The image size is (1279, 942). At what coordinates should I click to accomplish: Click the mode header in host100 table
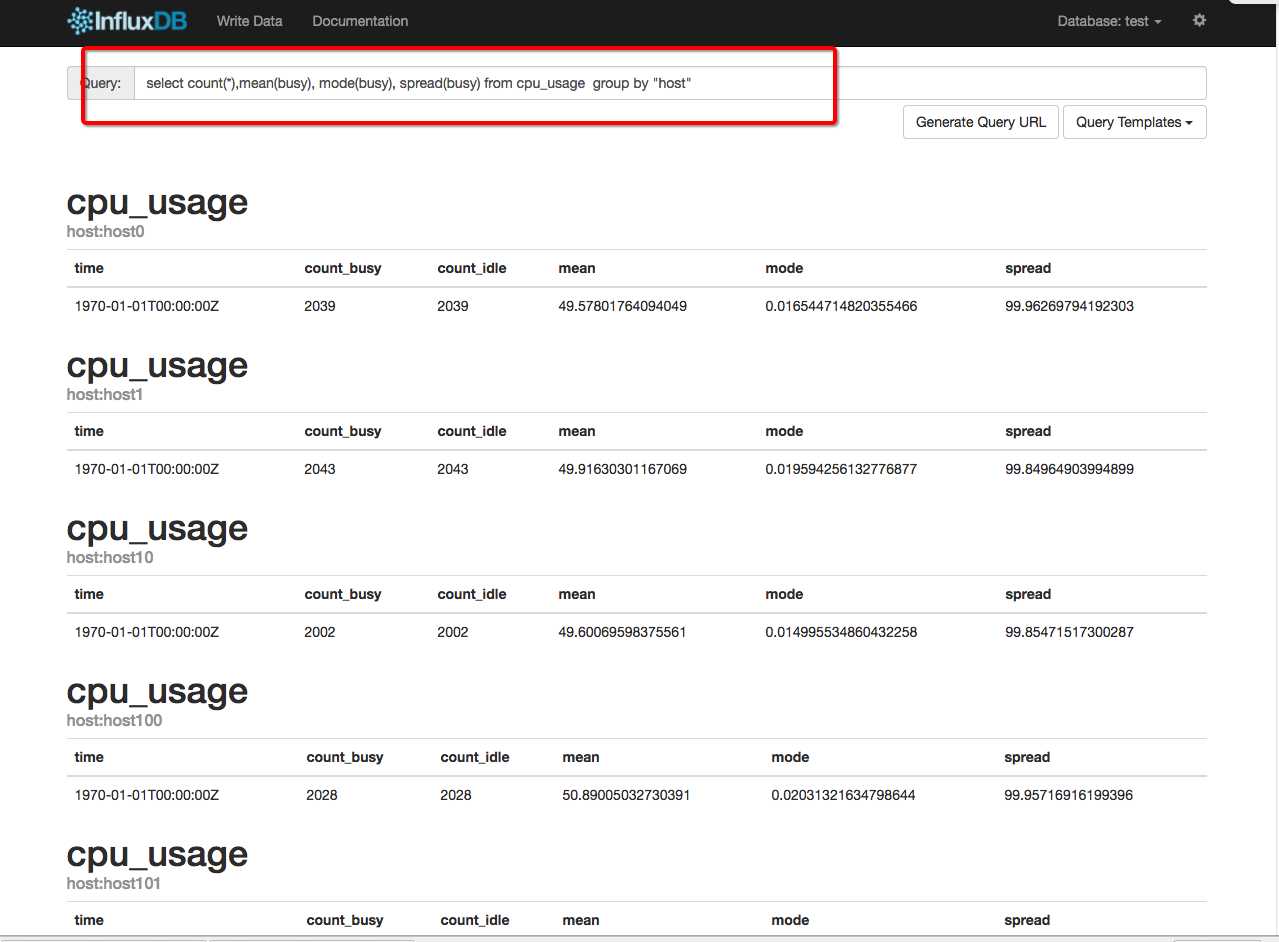[790, 757]
